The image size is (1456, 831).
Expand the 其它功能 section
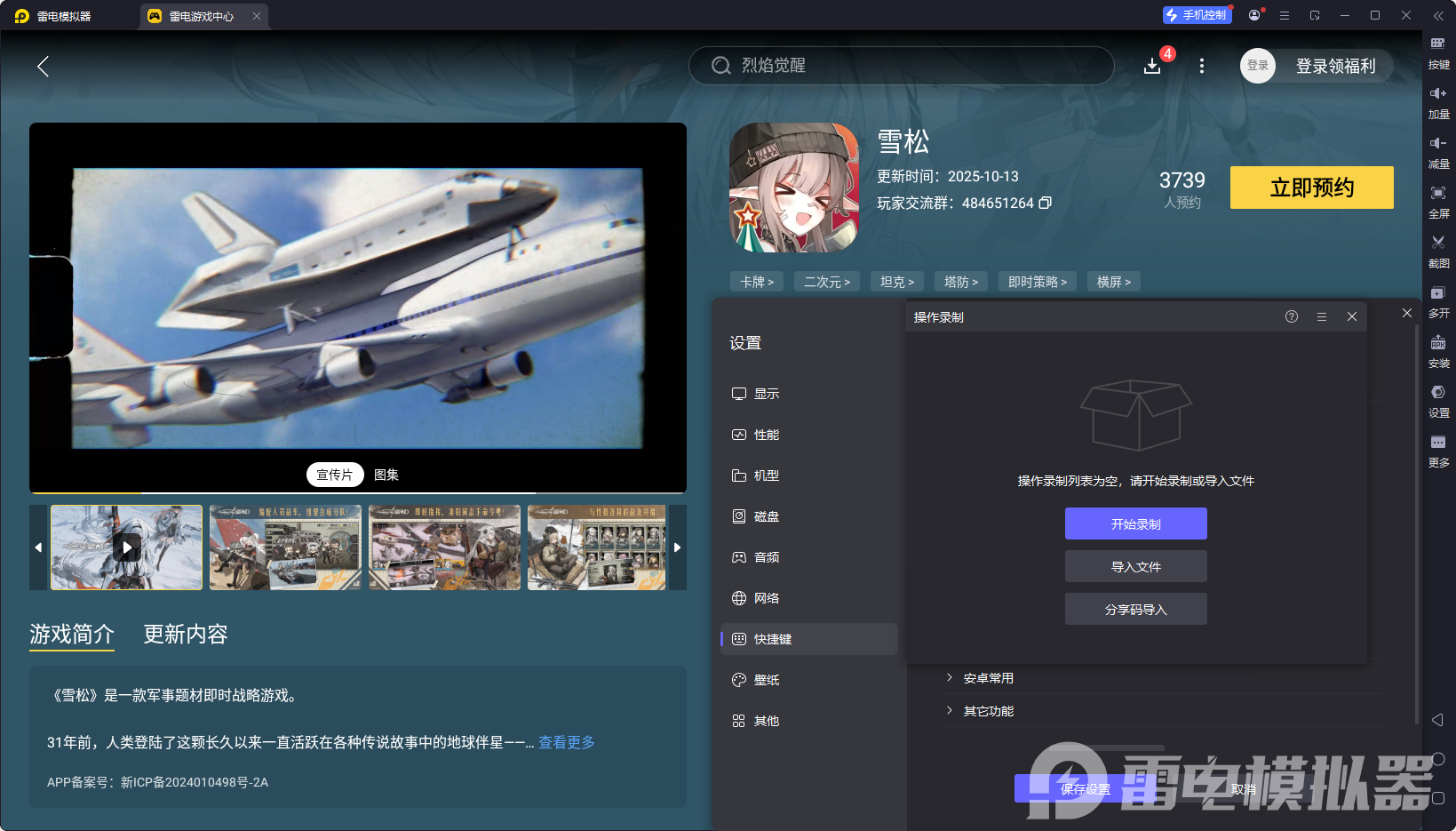coord(989,710)
